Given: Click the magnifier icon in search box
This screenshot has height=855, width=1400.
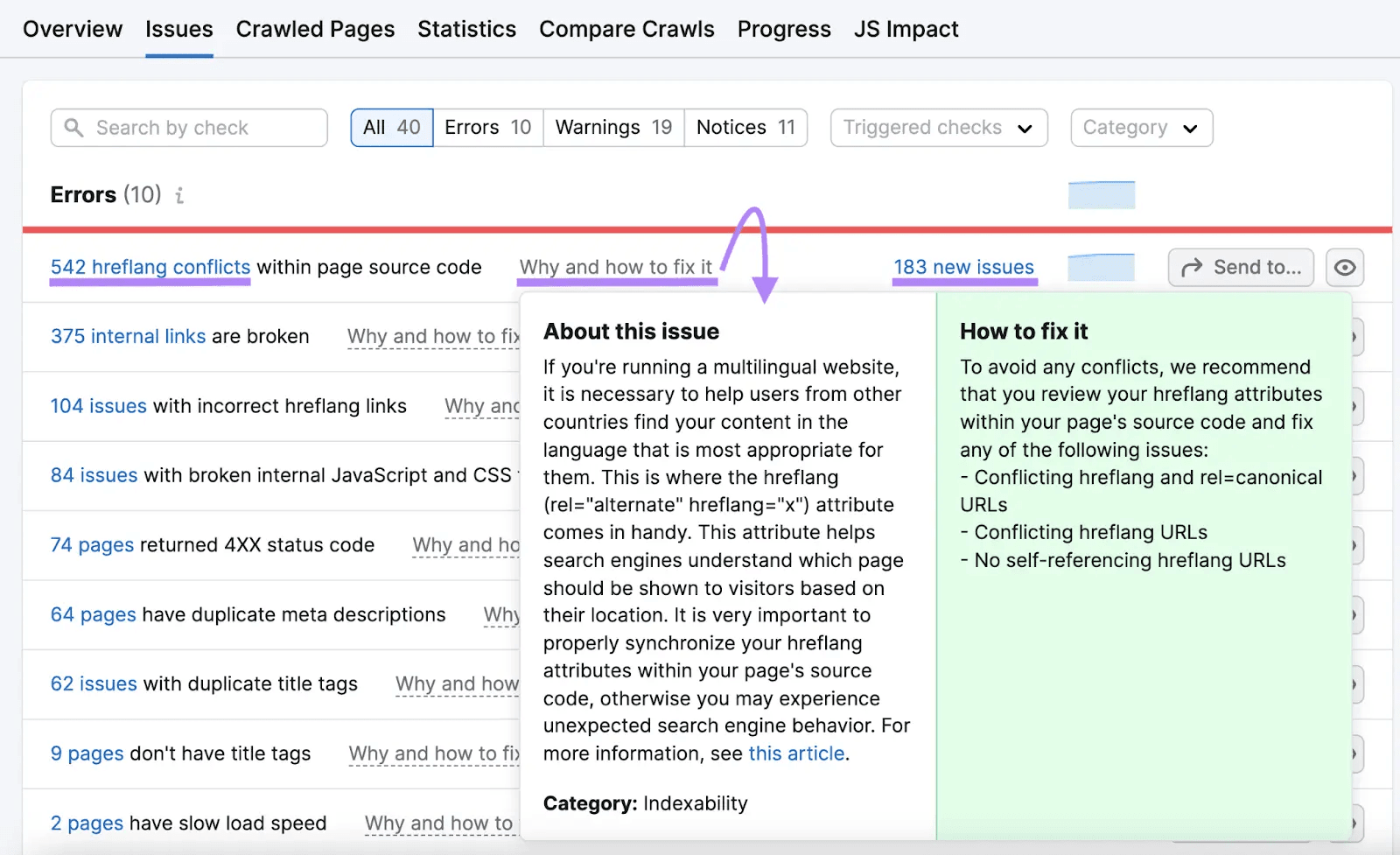Looking at the screenshot, I should click(x=74, y=128).
